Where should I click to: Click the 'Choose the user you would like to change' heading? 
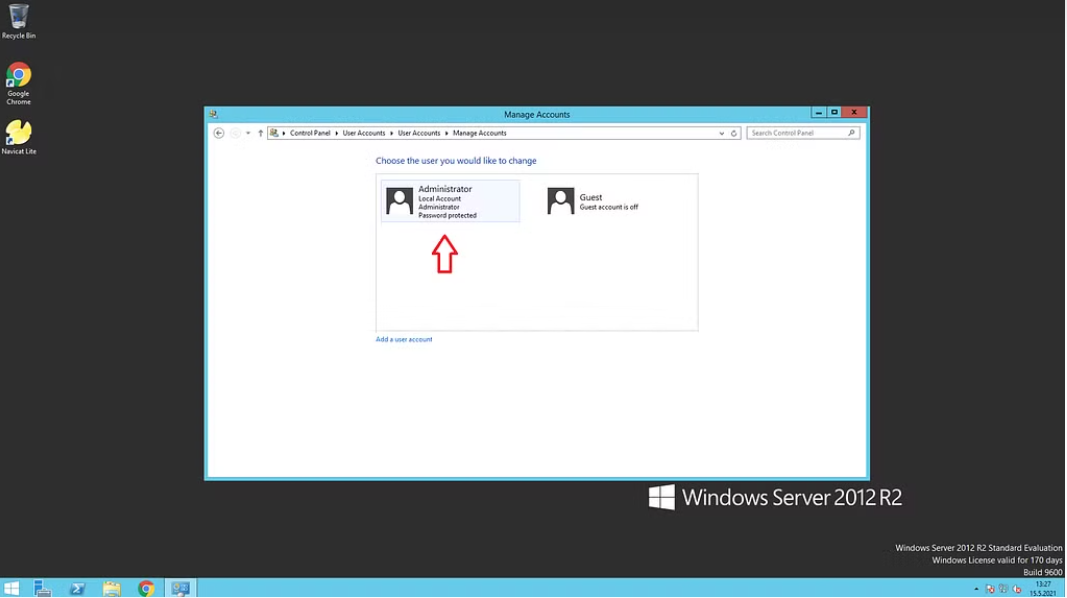[x=456, y=161]
